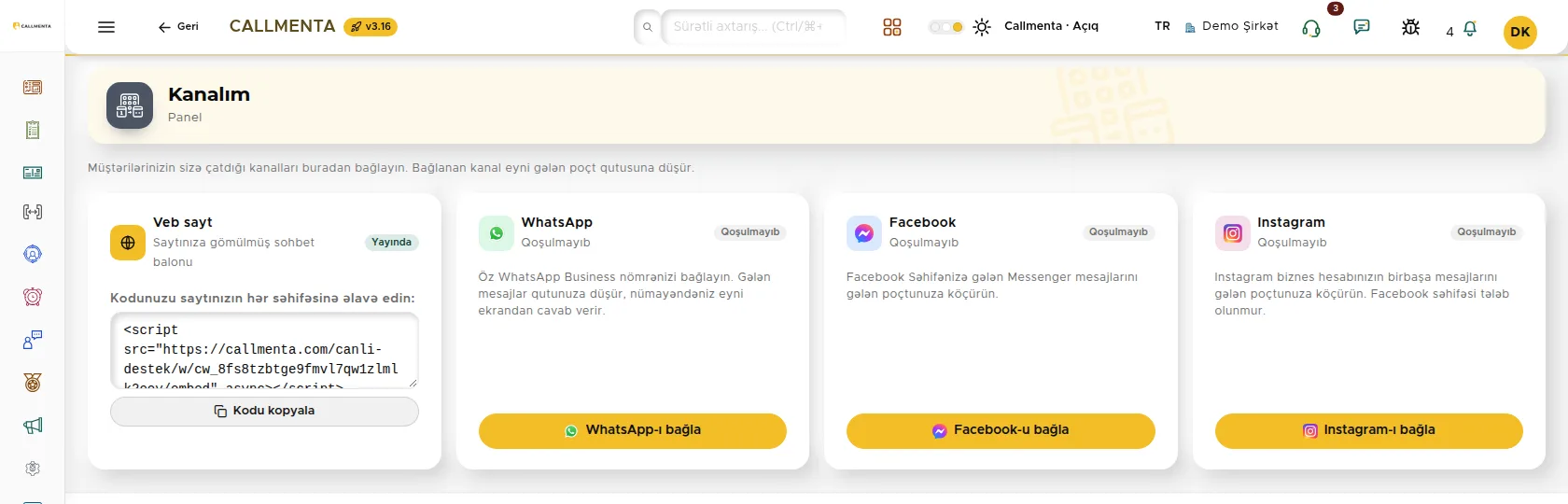
Task: Open the bracketed arrows sidebar icon
Action: (x=33, y=212)
